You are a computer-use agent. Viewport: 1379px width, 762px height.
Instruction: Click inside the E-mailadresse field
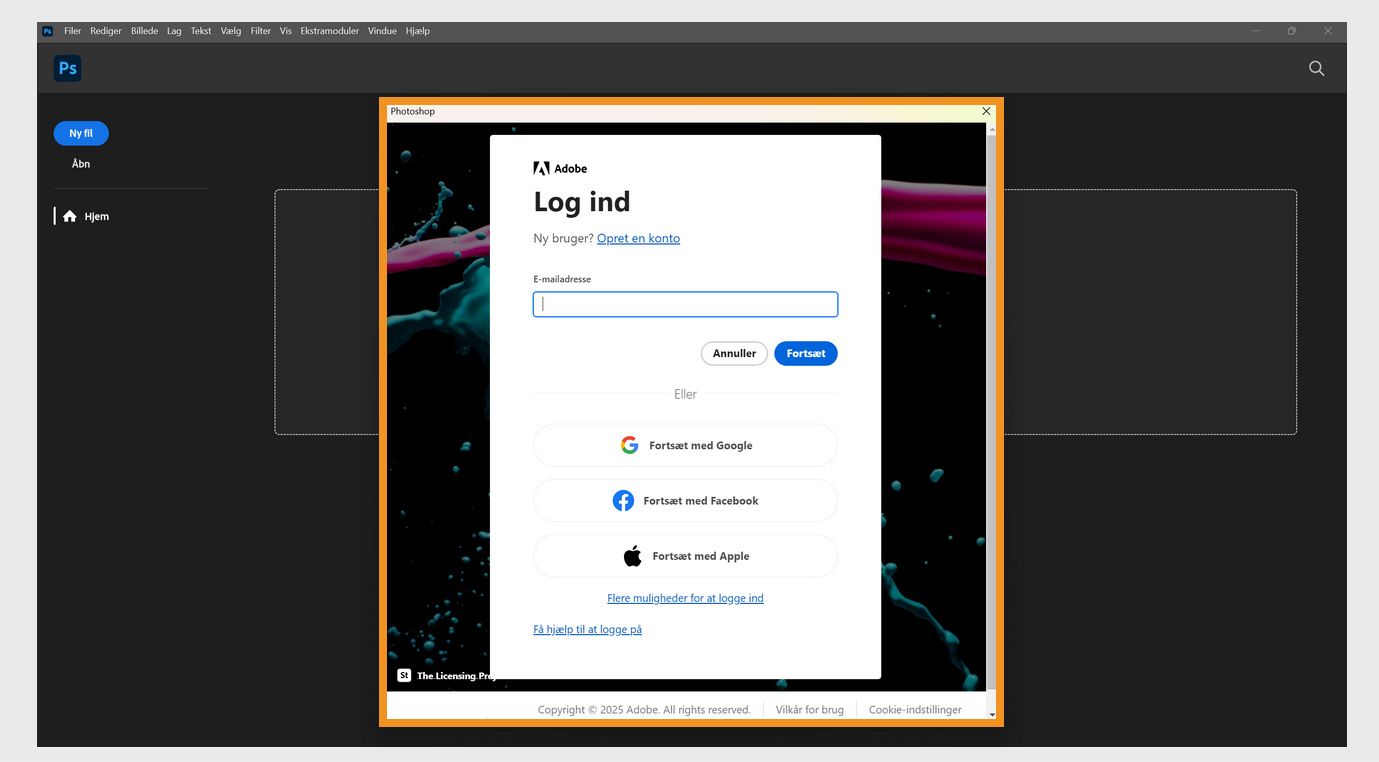click(685, 304)
